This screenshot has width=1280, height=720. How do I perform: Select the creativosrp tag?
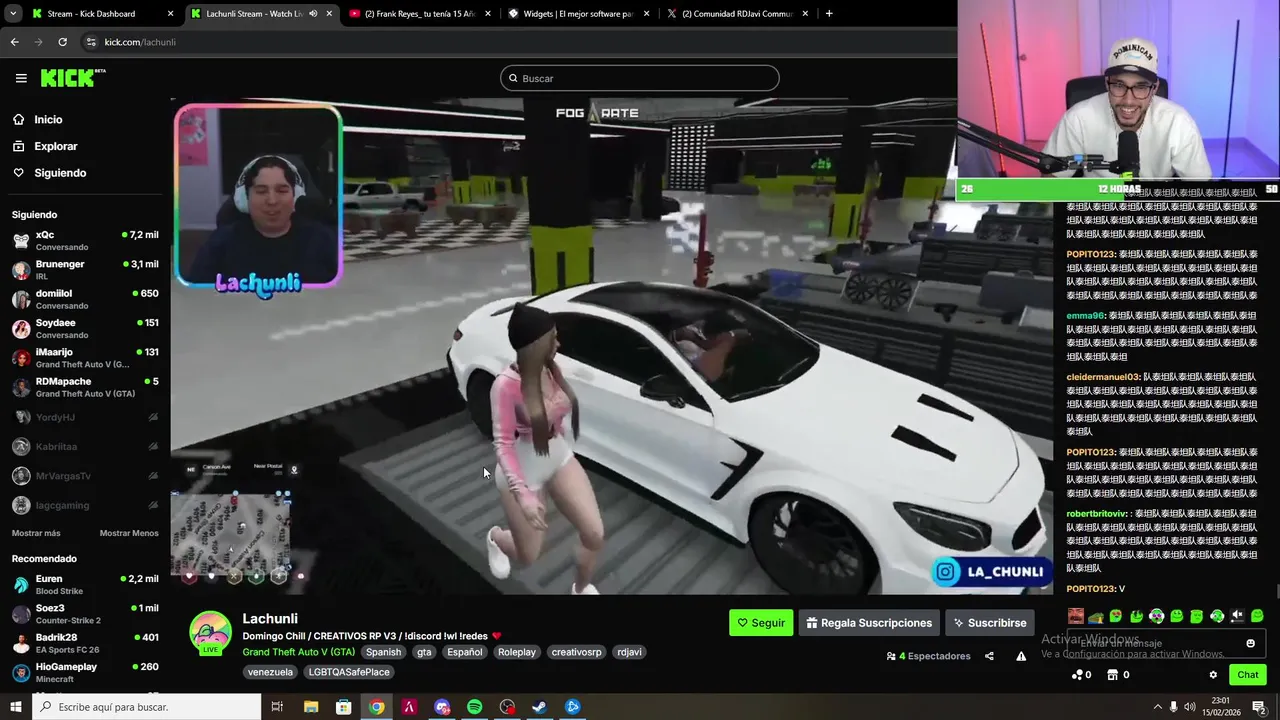click(x=576, y=652)
